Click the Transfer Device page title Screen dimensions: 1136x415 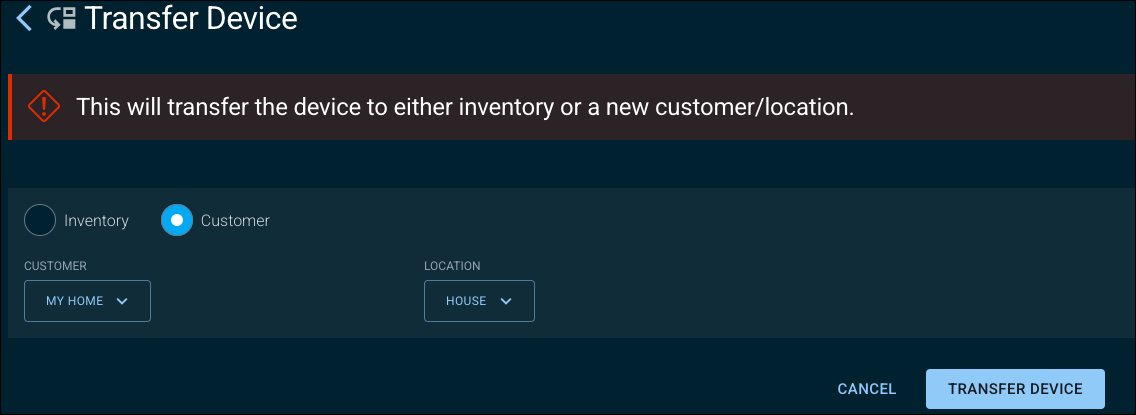click(191, 18)
